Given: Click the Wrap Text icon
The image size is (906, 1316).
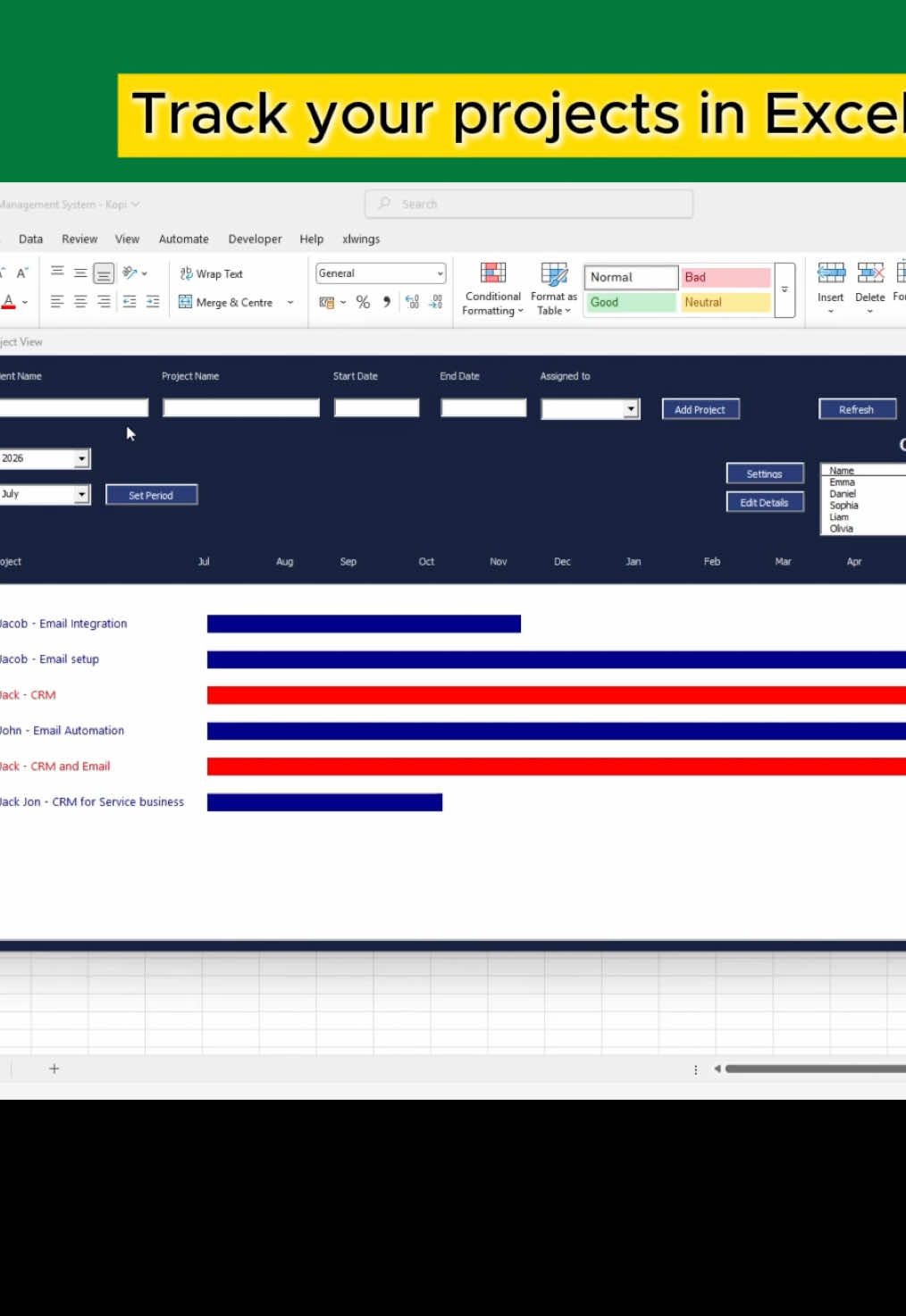Looking at the screenshot, I should (186, 273).
